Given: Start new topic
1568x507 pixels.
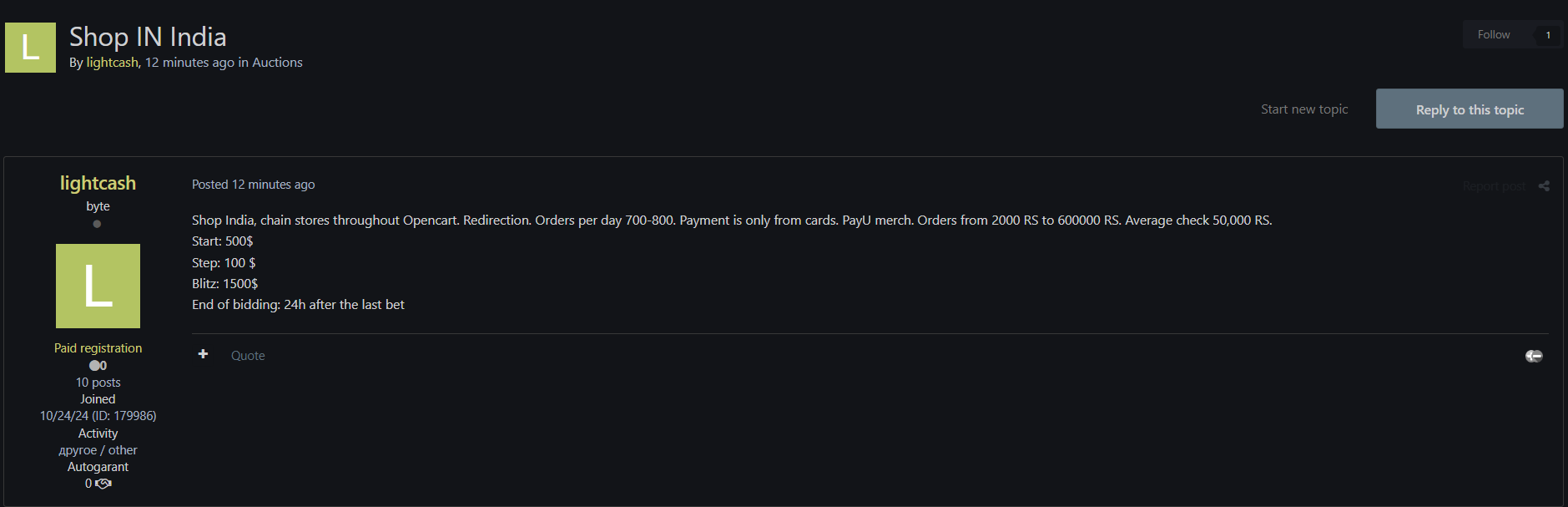Looking at the screenshot, I should point(1303,109).
